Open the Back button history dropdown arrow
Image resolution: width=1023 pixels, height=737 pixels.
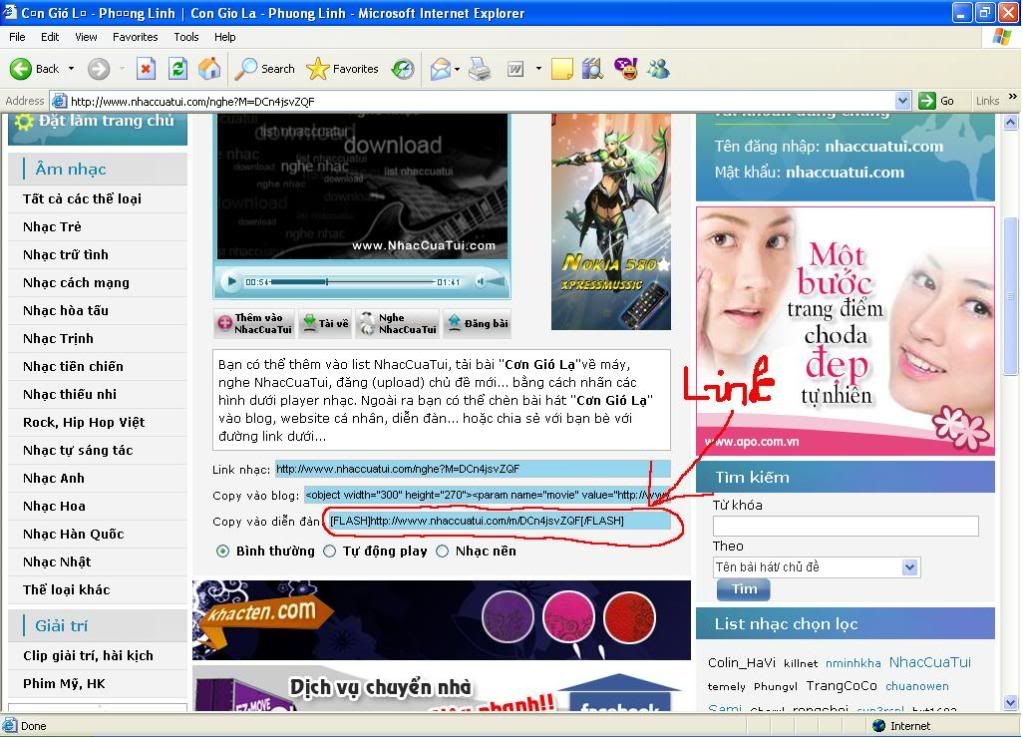(x=71, y=68)
